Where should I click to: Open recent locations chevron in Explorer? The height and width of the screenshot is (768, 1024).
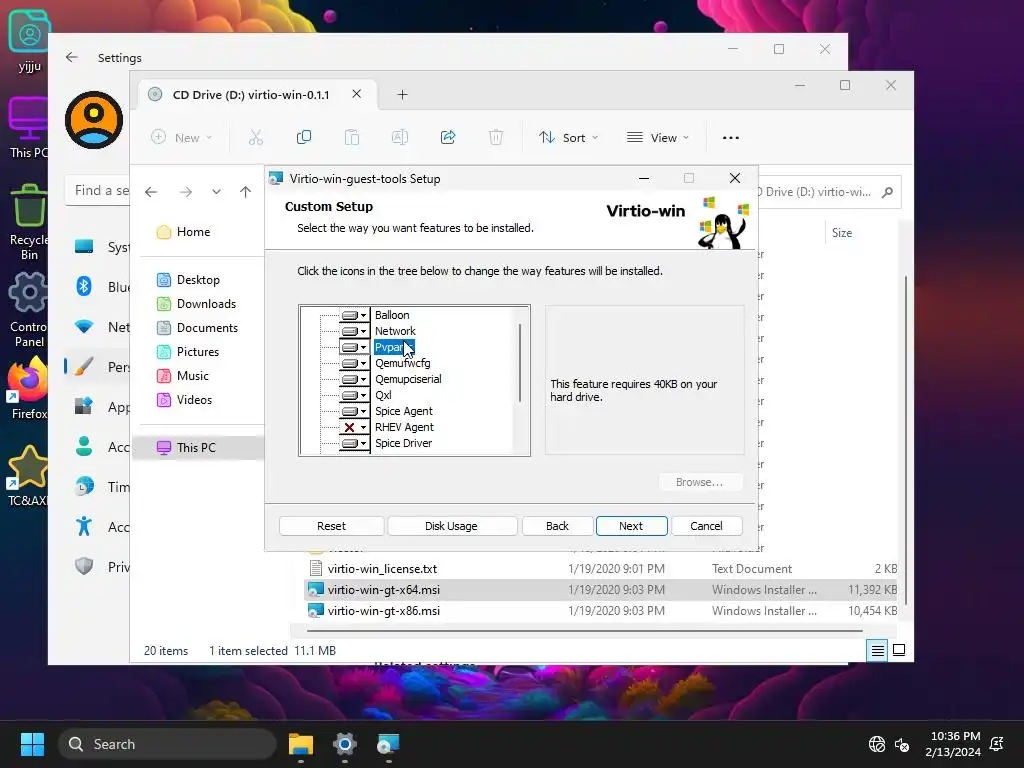(x=216, y=192)
